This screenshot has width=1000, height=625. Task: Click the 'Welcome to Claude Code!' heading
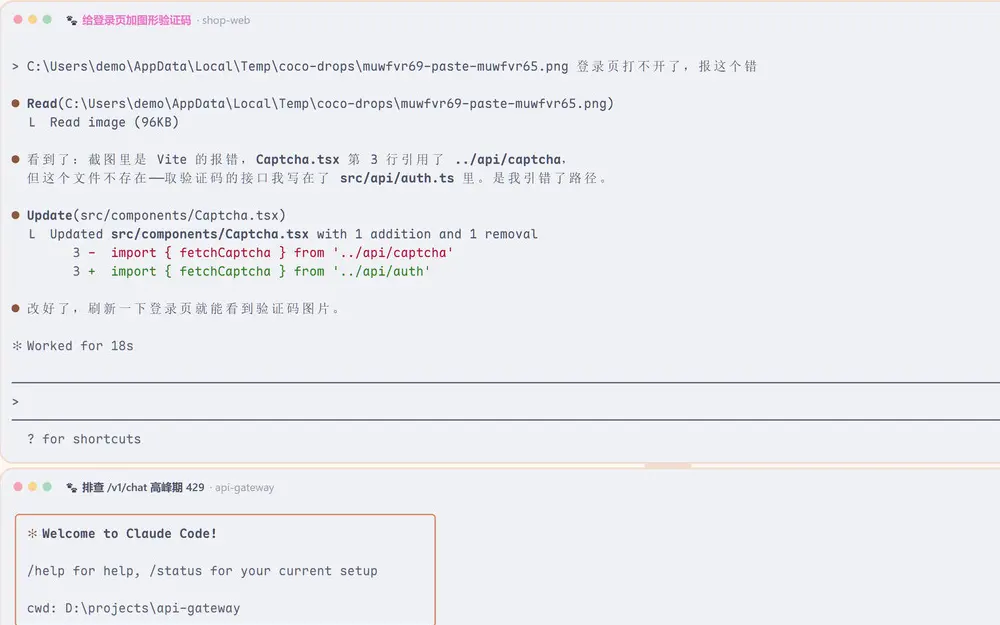pos(129,534)
